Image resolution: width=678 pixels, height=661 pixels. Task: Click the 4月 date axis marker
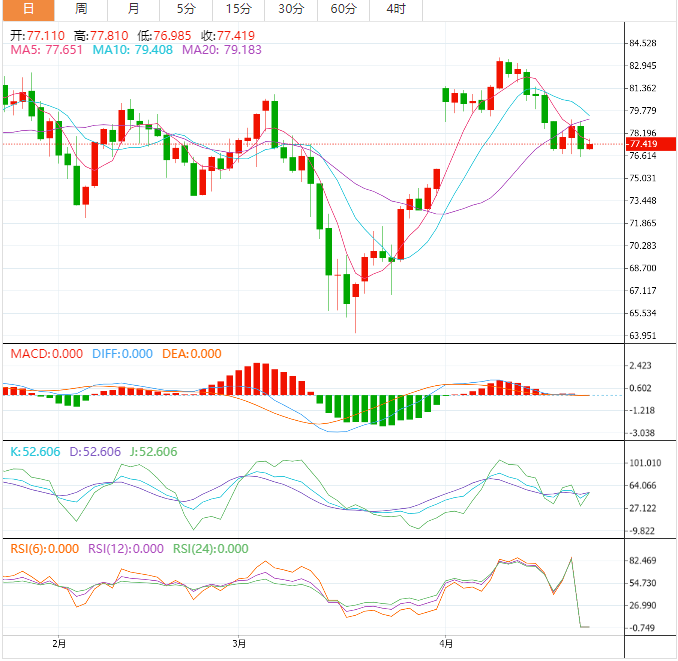446,643
